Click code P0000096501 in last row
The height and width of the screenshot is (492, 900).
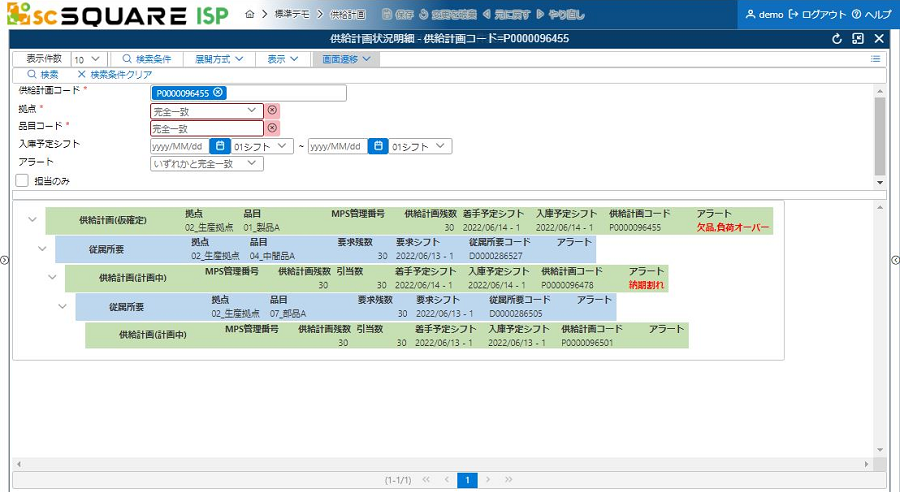click(x=587, y=343)
